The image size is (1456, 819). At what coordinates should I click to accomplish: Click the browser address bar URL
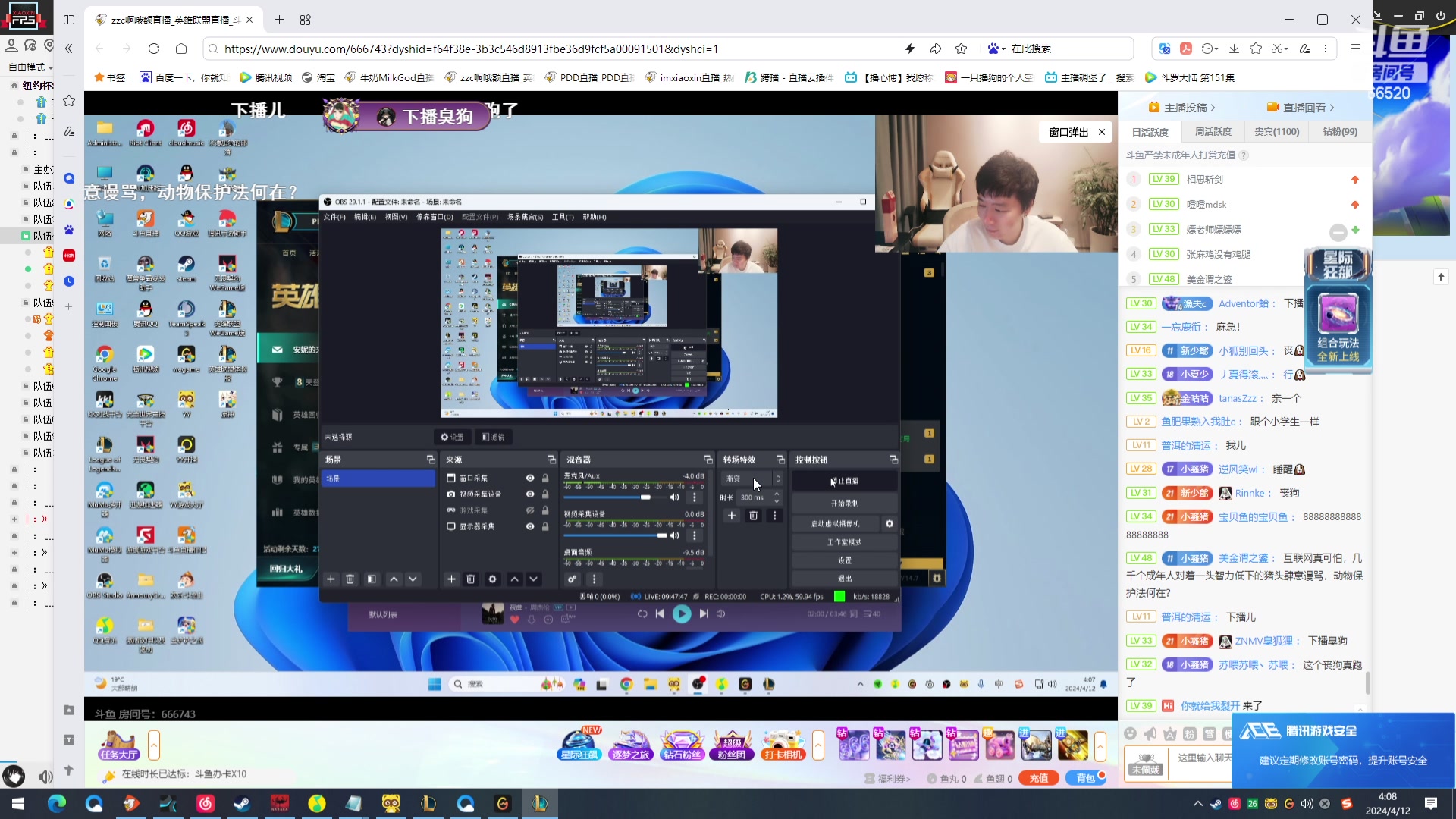[471, 49]
